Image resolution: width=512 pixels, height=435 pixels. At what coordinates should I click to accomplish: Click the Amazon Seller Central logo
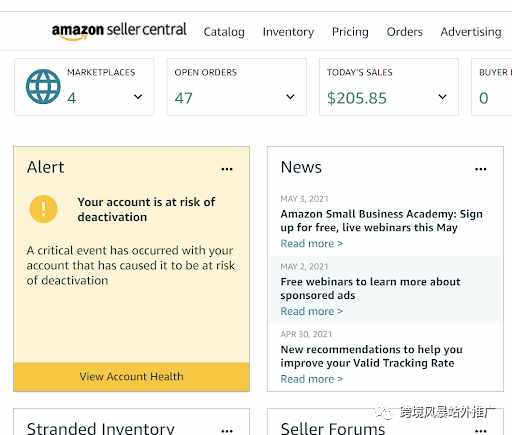[x=119, y=31]
